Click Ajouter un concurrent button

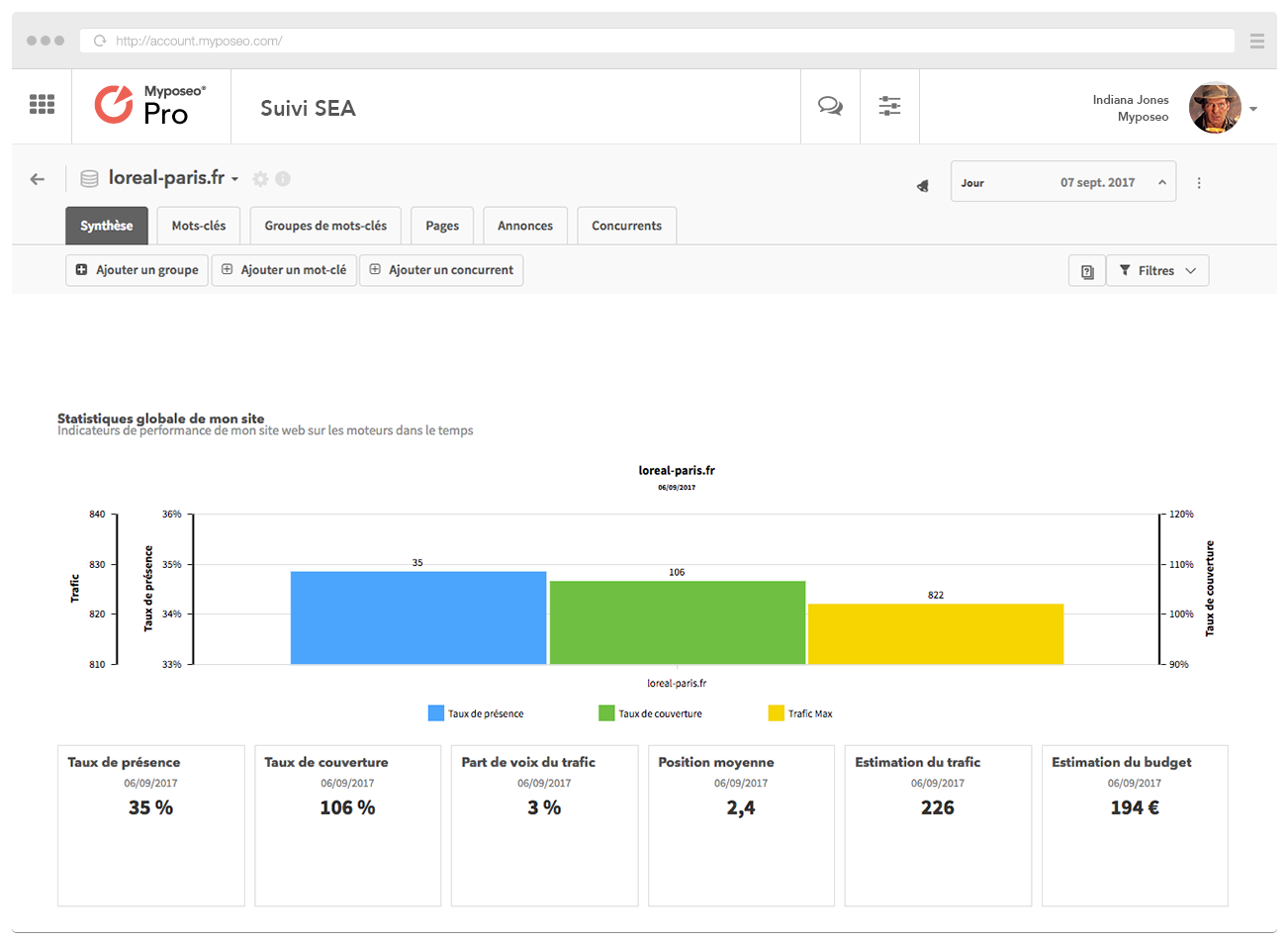pos(441,270)
